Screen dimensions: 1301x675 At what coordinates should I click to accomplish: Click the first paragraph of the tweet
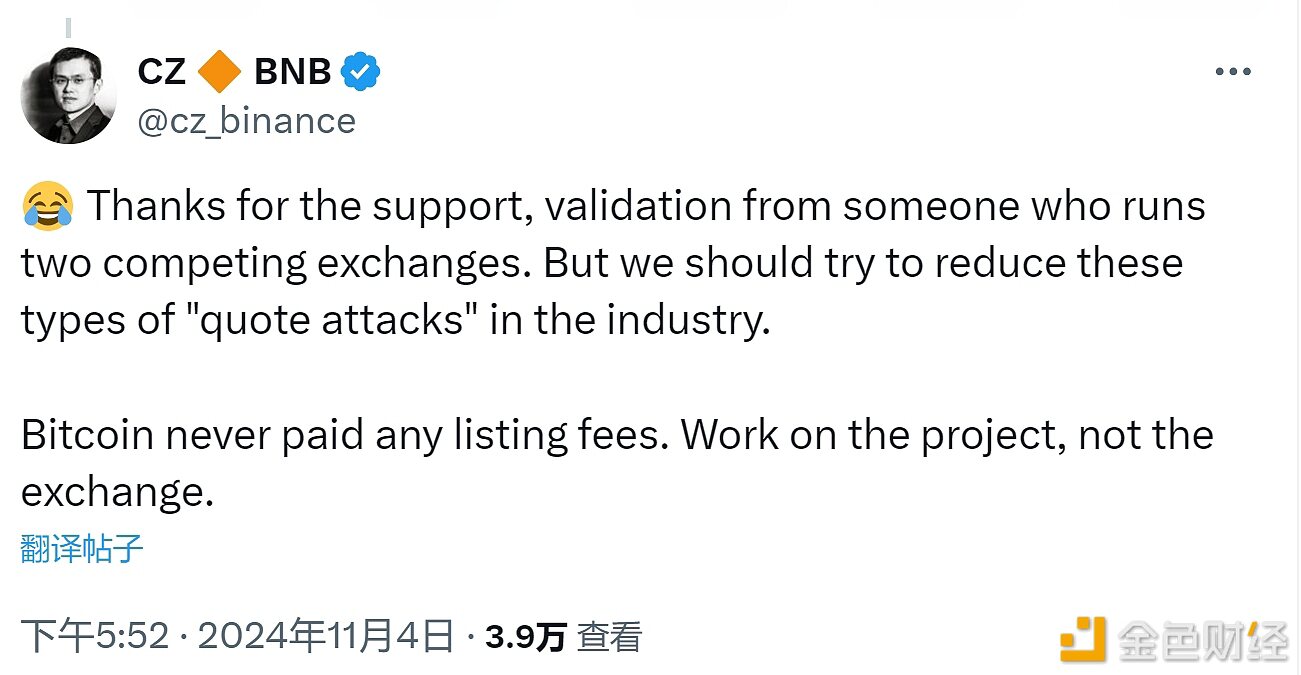pos(600,262)
